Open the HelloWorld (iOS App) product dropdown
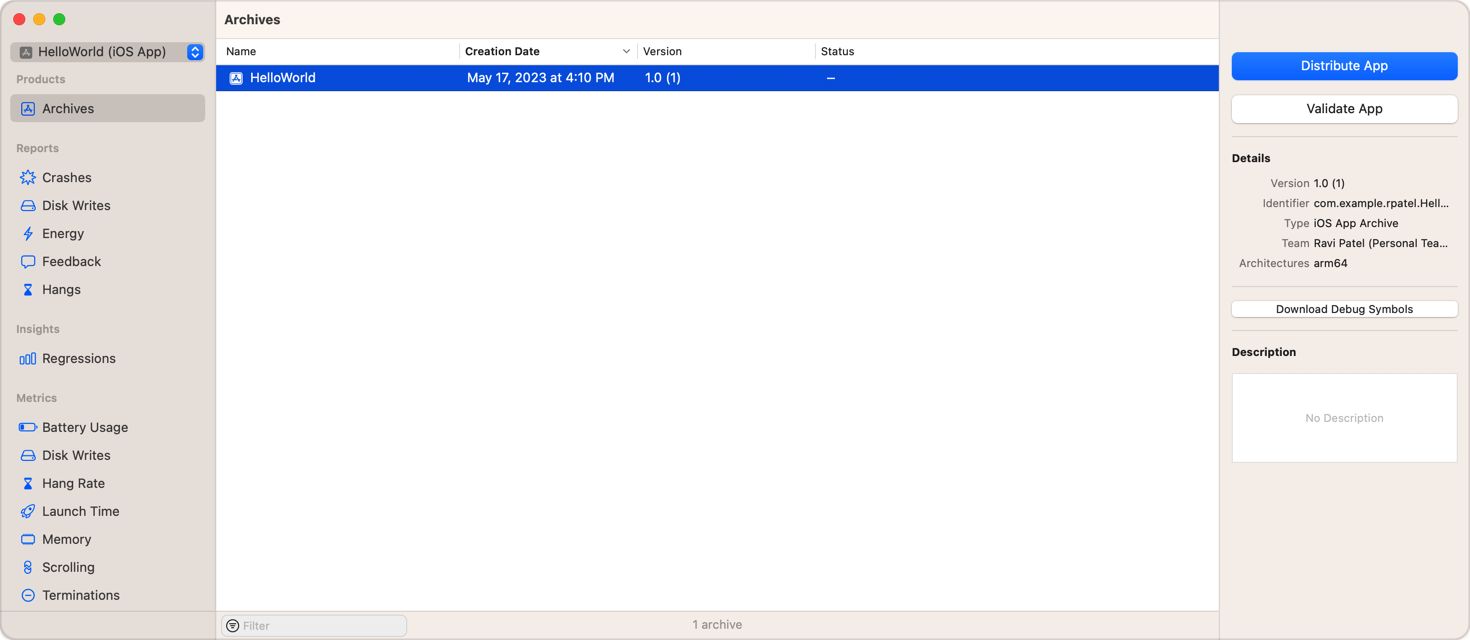The image size is (1470, 640). (x=108, y=52)
